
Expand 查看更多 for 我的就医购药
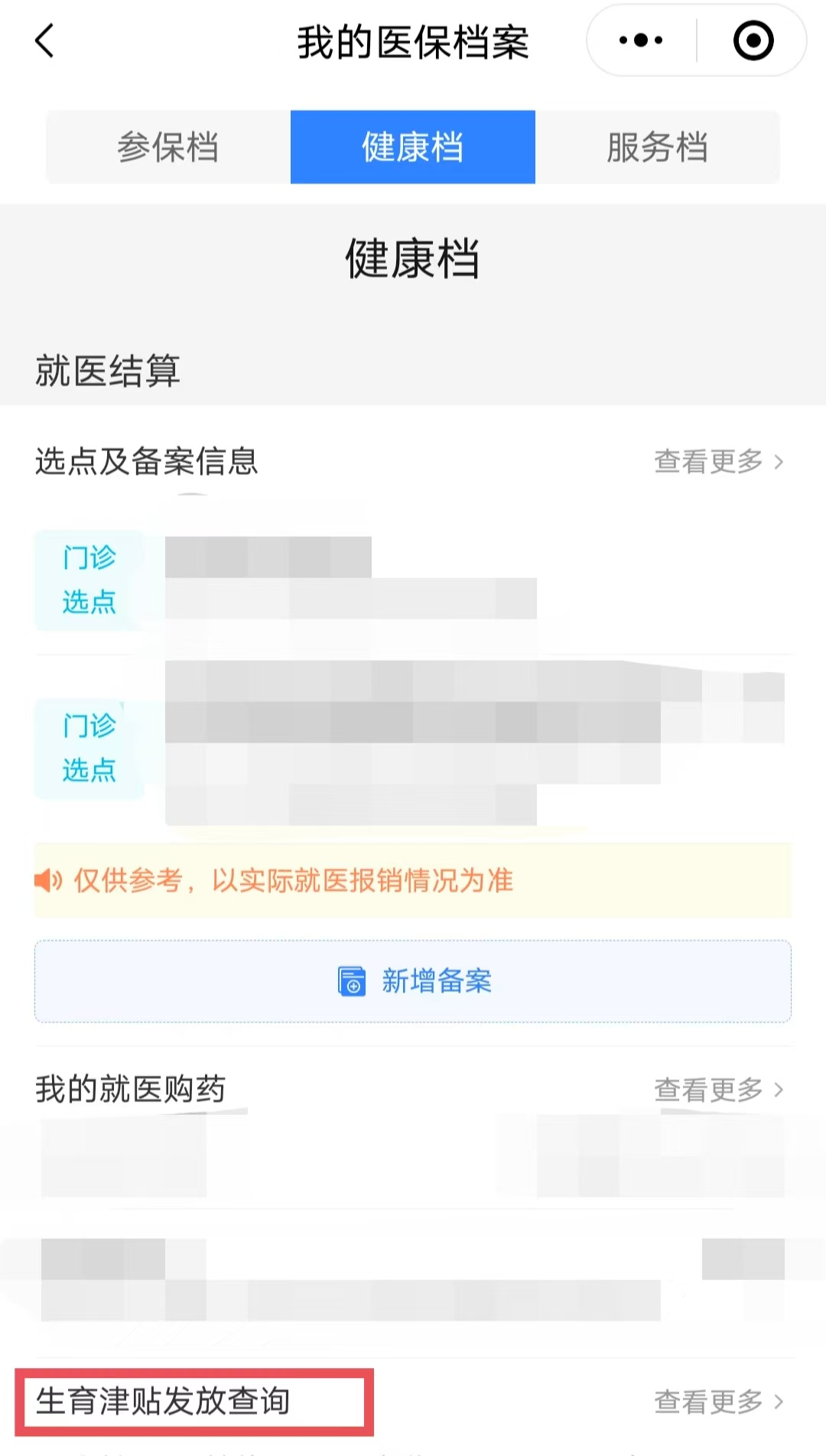coord(718,1090)
